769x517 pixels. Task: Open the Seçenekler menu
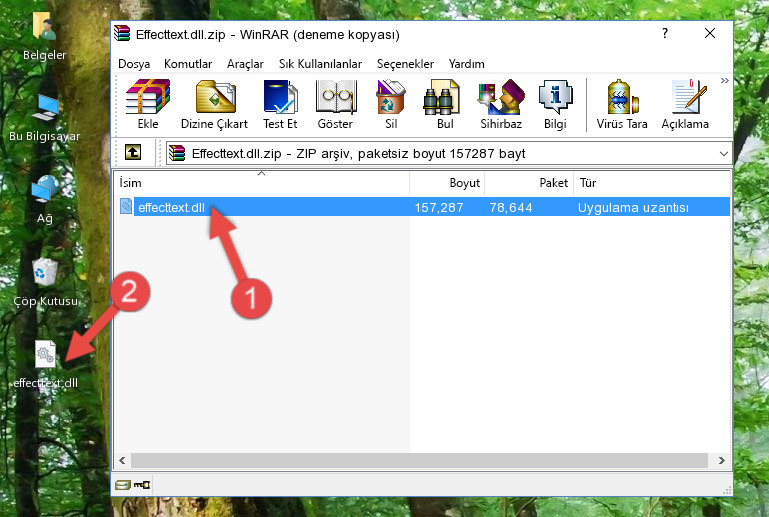click(x=405, y=64)
